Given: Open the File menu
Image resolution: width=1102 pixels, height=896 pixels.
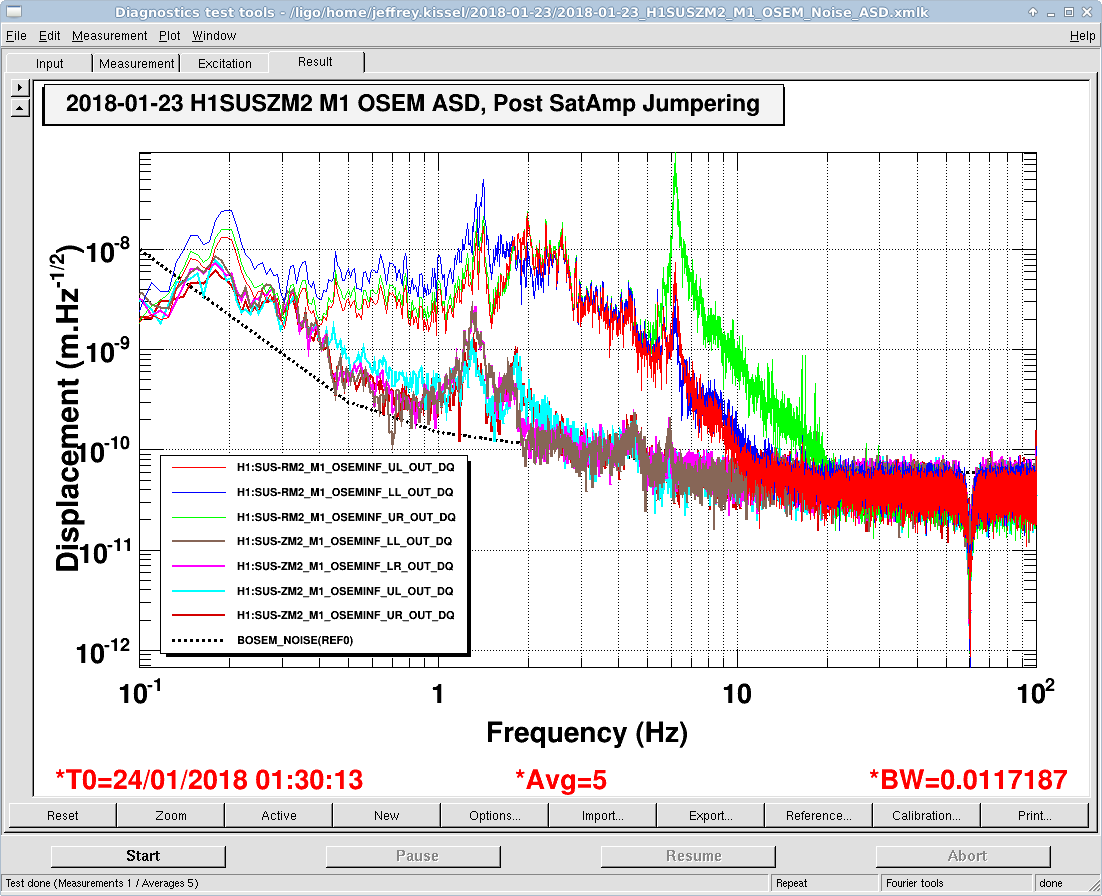Looking at the screenshot, I should [x=15, y=35].
